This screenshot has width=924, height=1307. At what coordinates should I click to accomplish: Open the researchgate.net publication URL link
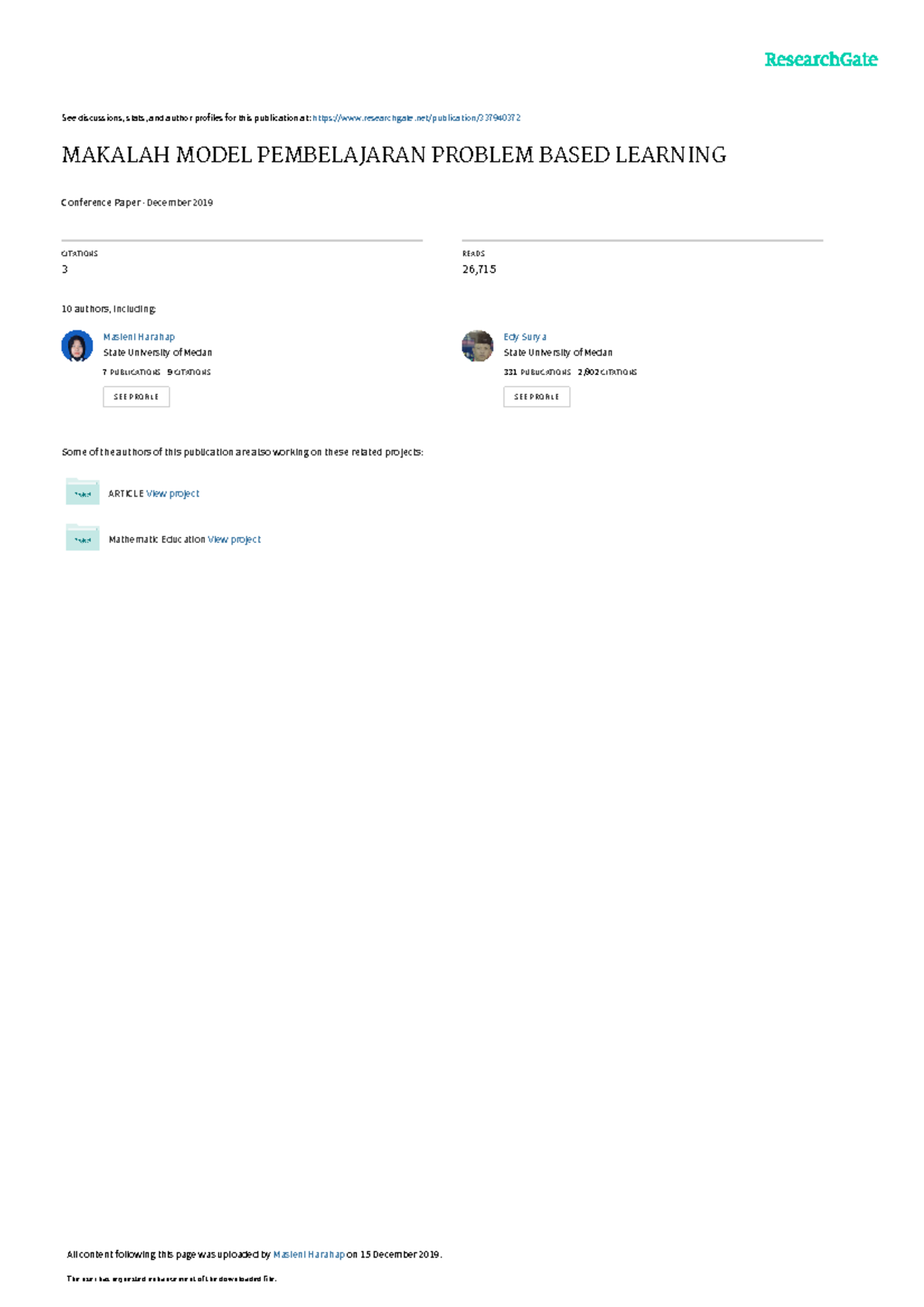(416, 118)
